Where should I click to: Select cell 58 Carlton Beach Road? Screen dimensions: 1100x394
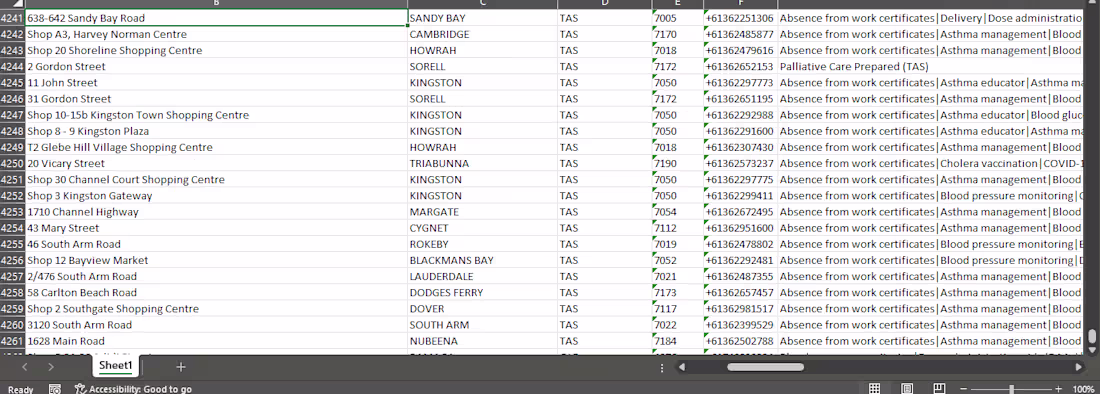pos(216,292)
